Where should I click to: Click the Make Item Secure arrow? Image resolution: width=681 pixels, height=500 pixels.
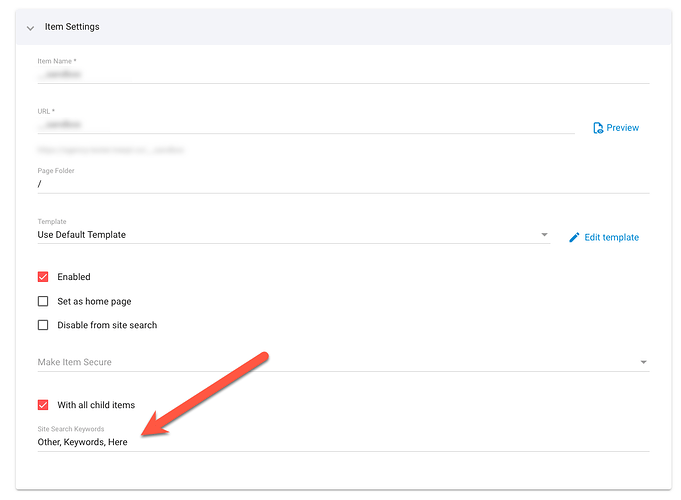click(643, 362)
